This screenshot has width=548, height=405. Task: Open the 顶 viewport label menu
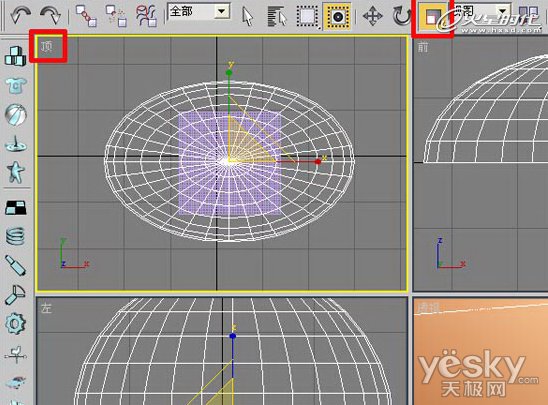coord(47,46)
